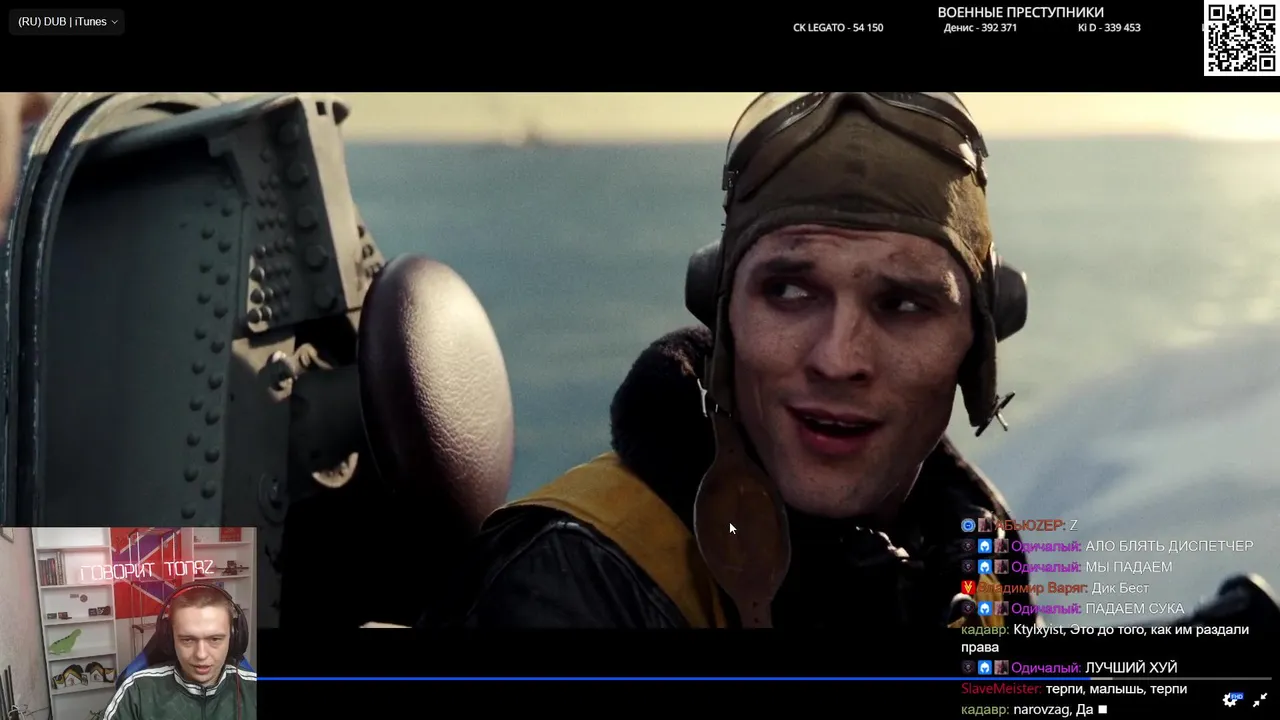Click the blue badge beside АБЬЮZЕР
This screenshot has width=1280, height=720.
[x=968, y=526]
